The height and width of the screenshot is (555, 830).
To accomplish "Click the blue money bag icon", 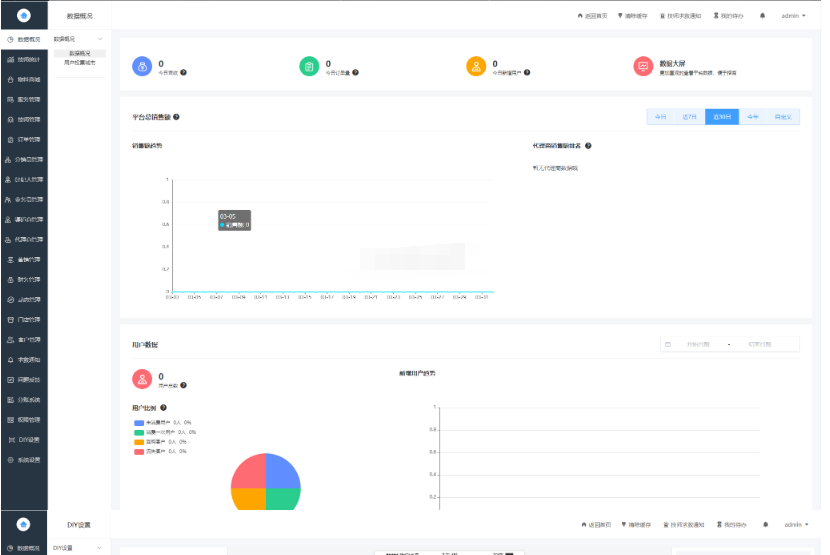I will 142,66.
